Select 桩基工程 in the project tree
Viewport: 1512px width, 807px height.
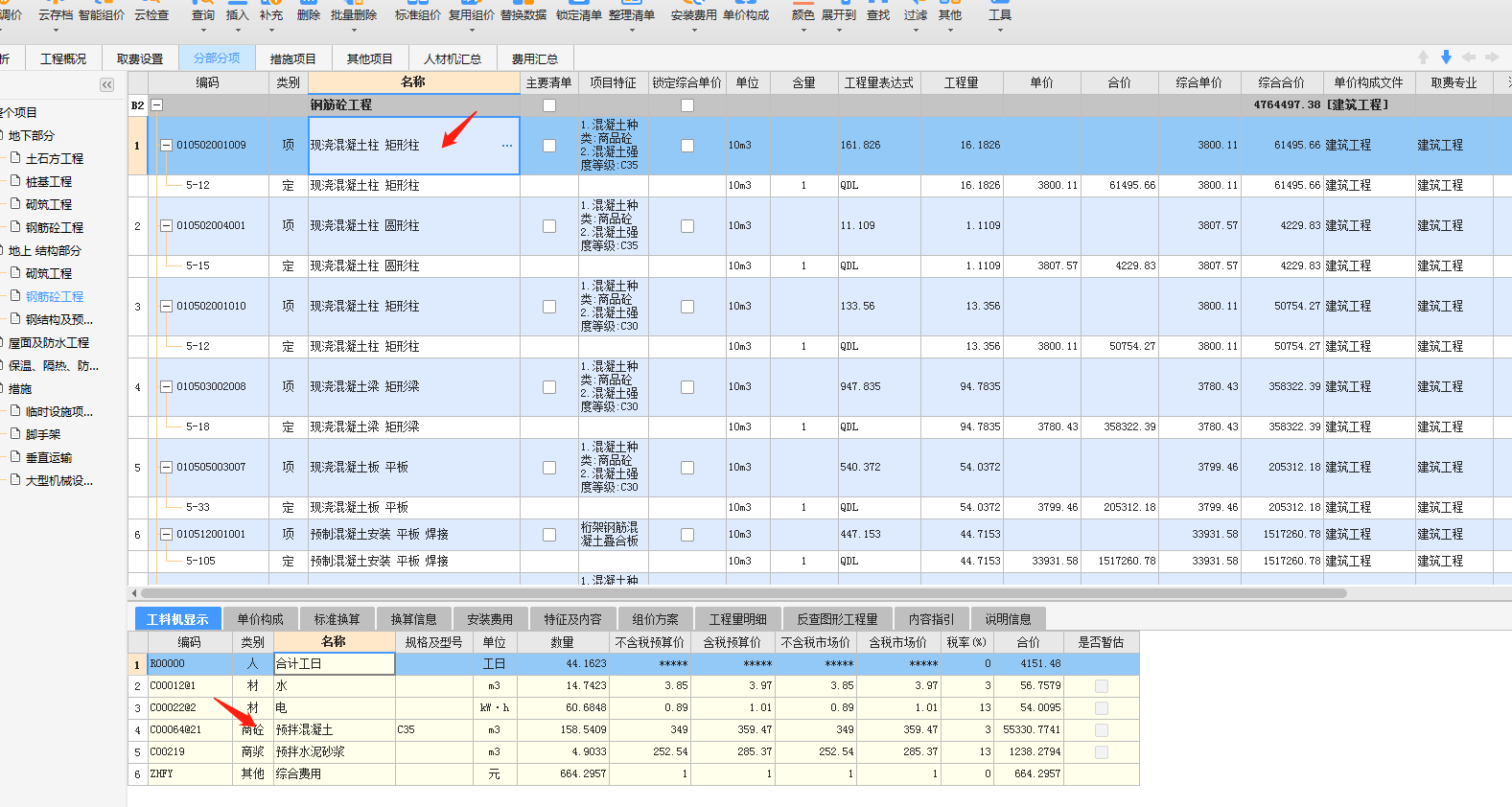pyautogui.click(x=48, y=182)
